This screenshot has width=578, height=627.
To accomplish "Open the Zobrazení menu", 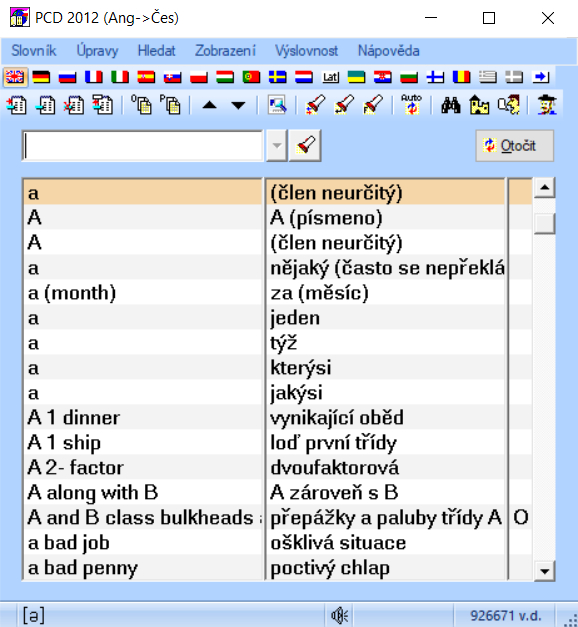I will pos(225,51).
